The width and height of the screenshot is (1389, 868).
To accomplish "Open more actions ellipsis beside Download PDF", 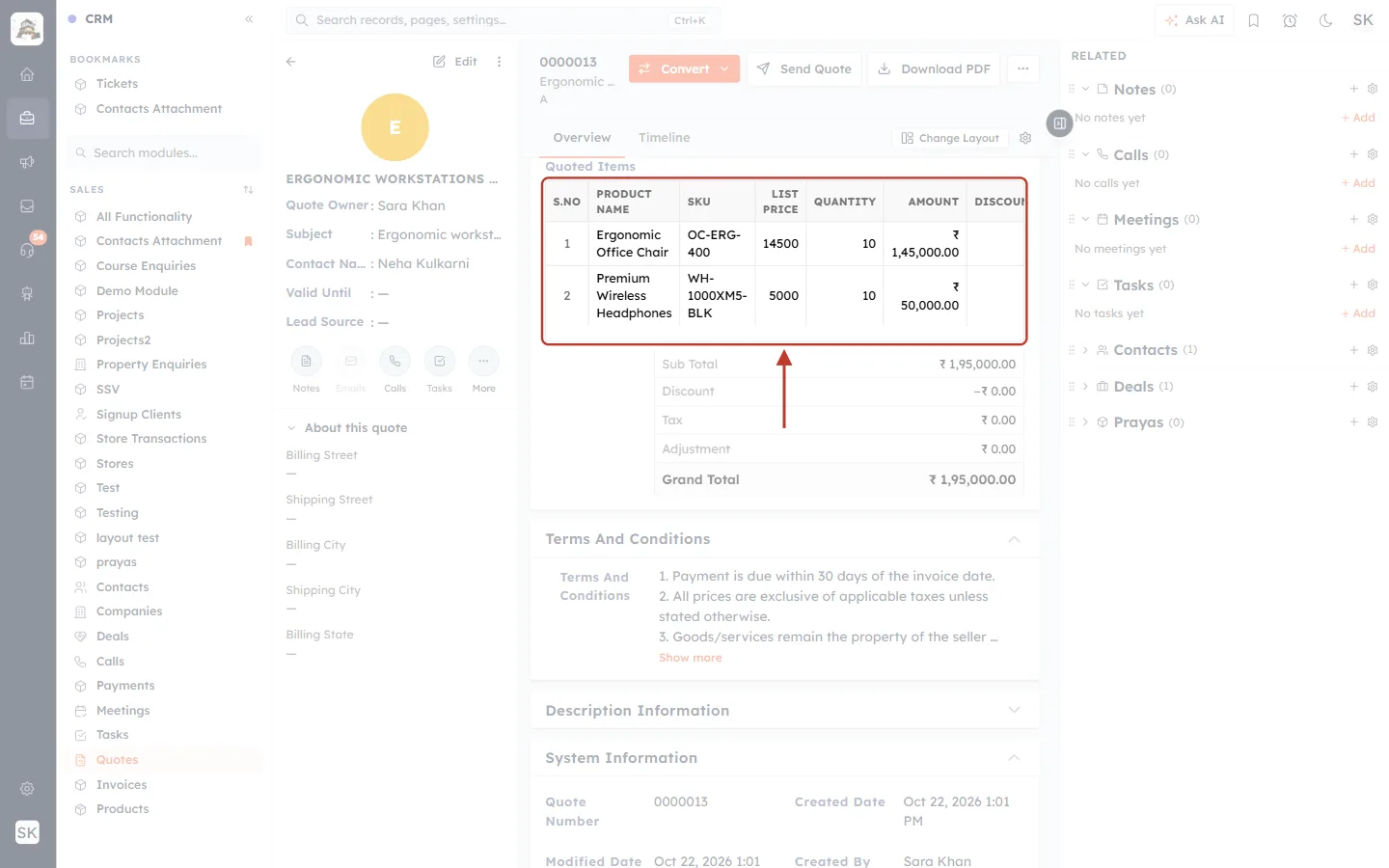I will point(1022,69).
